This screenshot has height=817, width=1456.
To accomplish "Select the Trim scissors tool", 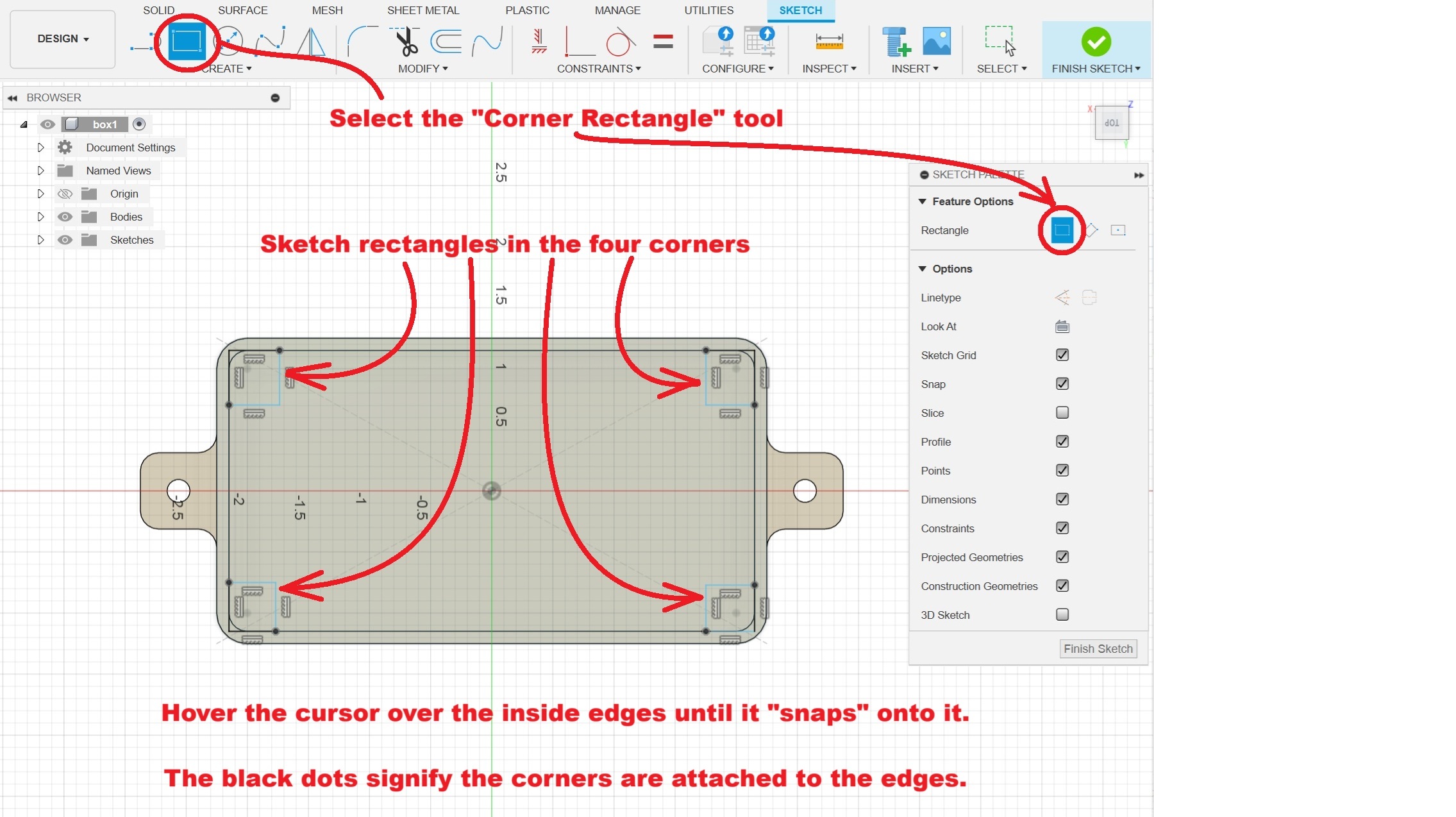I will click(406, 42).
